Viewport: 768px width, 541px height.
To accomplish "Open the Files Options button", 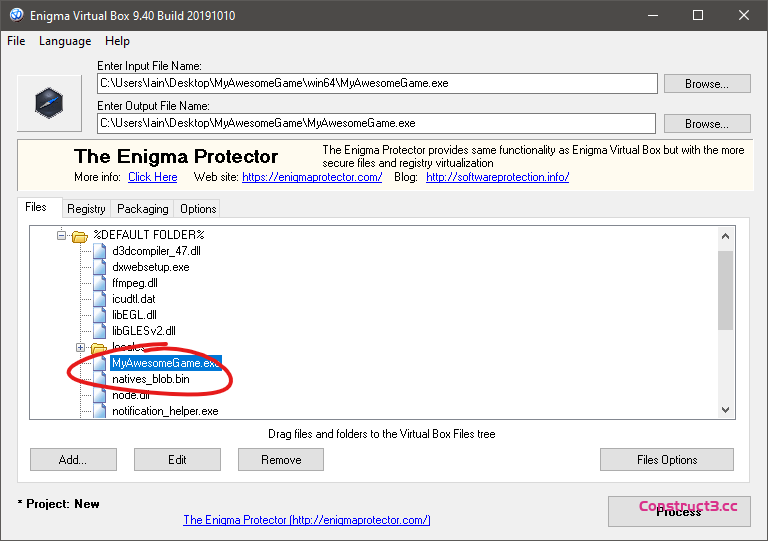I will 666,460.
